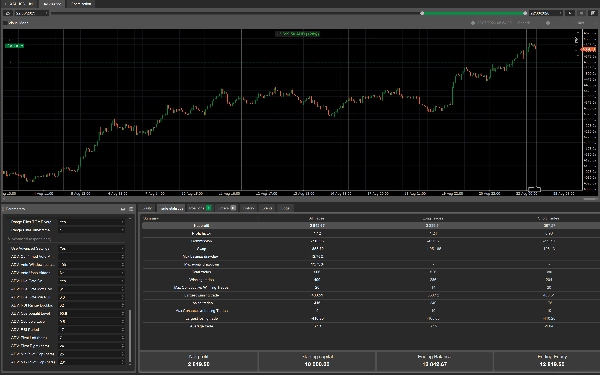Viewport: 600px width, 375px height.
Task: Click the flag icon at the top-right corner
Action: point(593,13)
